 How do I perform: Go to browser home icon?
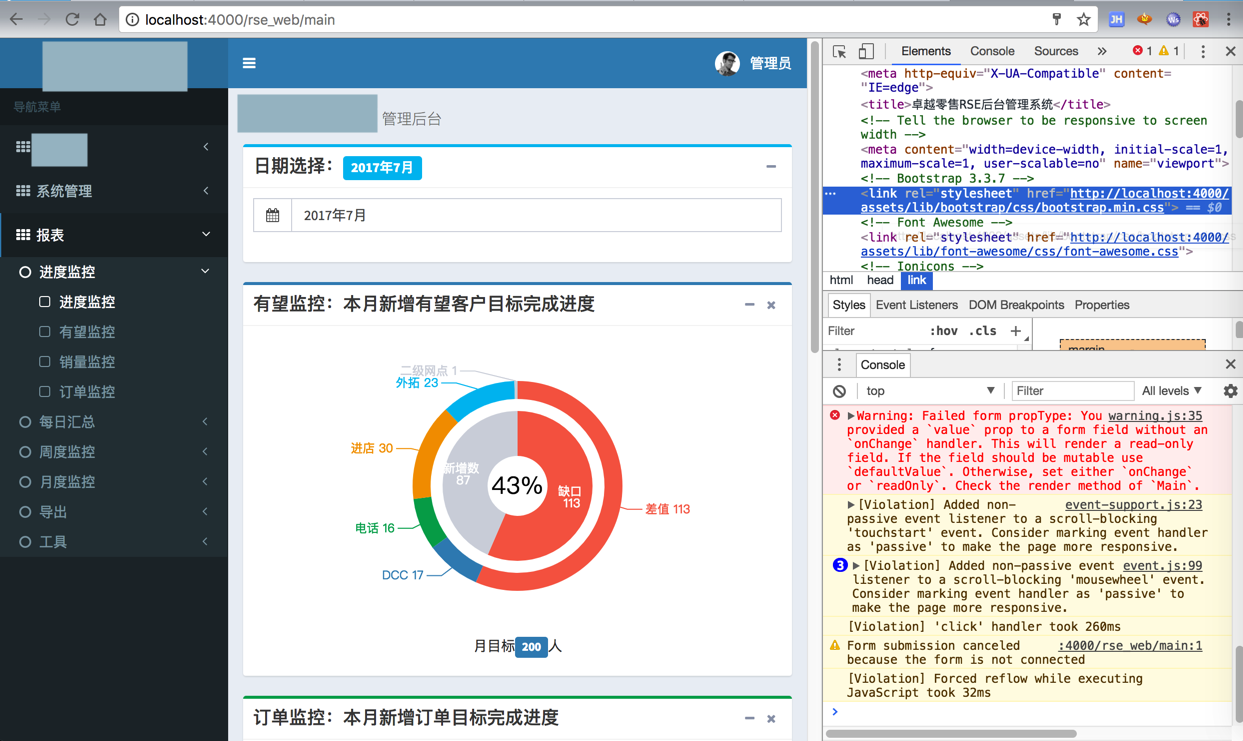pyautogui.click(x=100, y=19)
